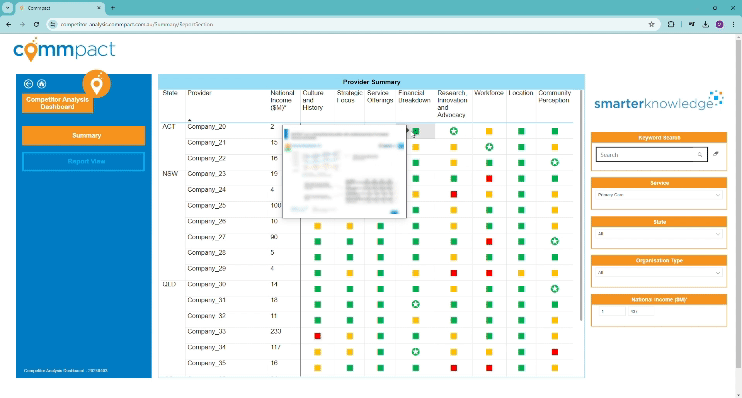The width and height of the screenshot is (742, 398).
Task: Click the star icon for Company_20 Research
Action: [453, 131]
